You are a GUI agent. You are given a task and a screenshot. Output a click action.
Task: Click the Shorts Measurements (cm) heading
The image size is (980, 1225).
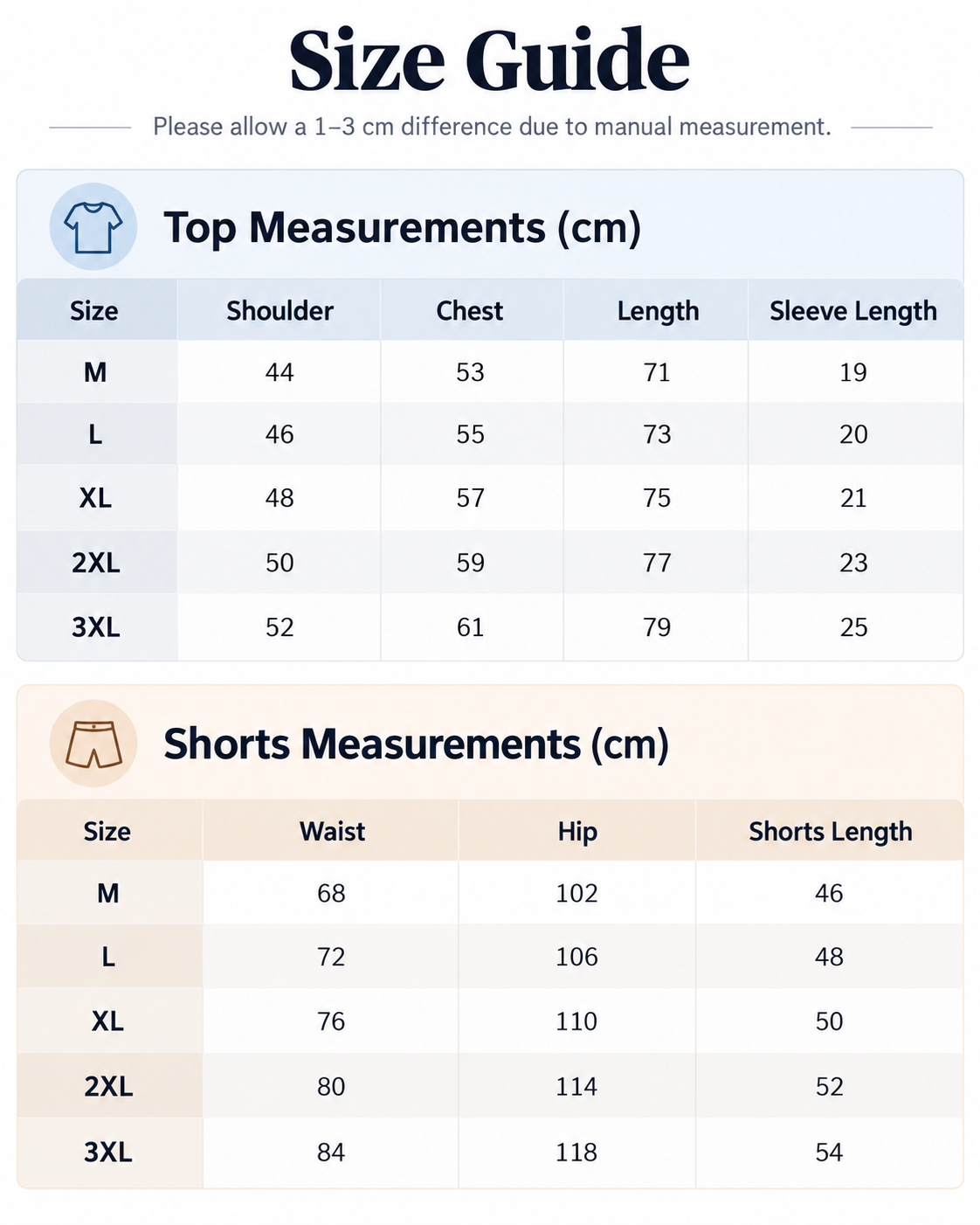tap(417, 744)
